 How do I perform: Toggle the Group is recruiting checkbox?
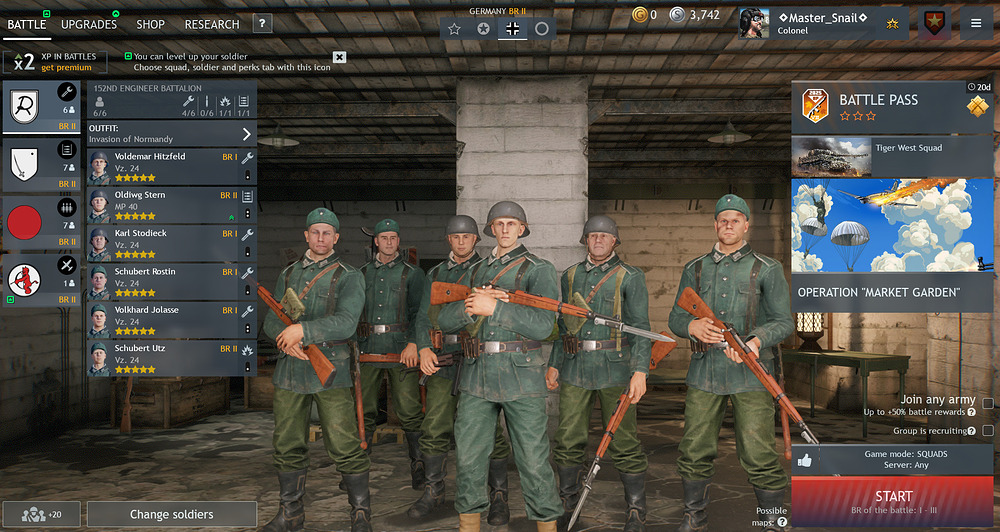tap(988, 431)
